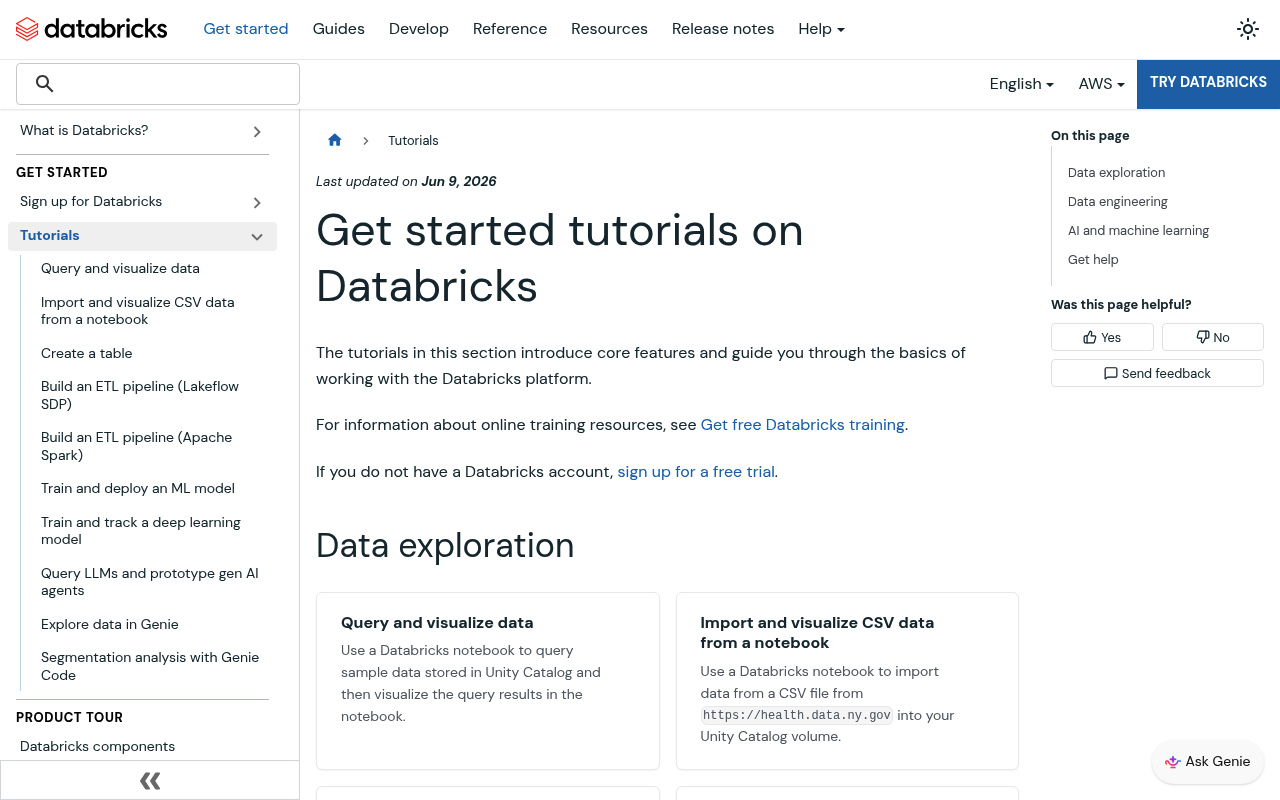The width and height of the screenshot is (1280, 800).
Task: Select Databricks components sidebar item
Action: (x=97, y=747)
